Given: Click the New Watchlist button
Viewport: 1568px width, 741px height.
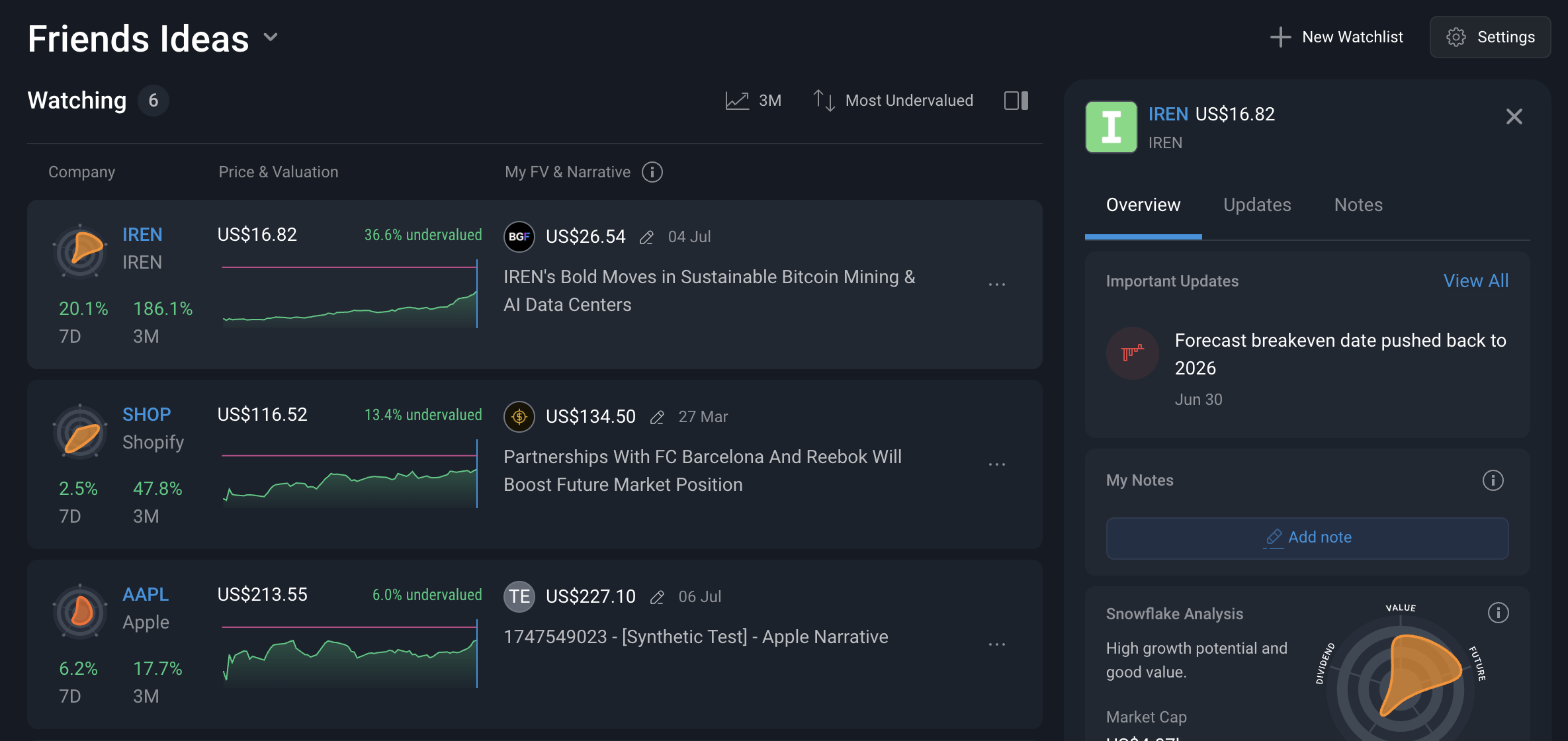Looking at the screenshot, I should pyautogui.click(x=1337, y=37).
